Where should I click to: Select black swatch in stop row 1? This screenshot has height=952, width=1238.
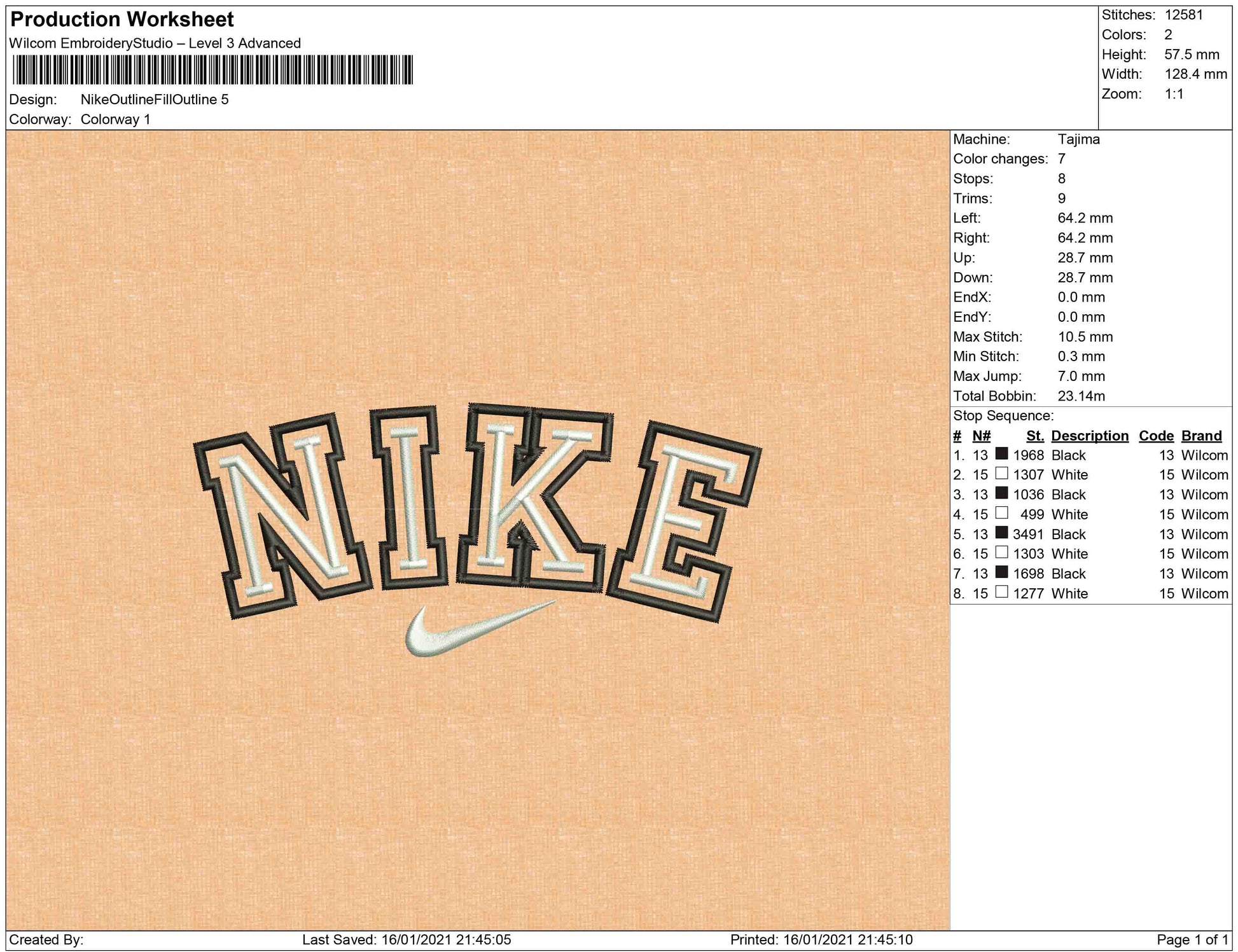(1001, 454)
